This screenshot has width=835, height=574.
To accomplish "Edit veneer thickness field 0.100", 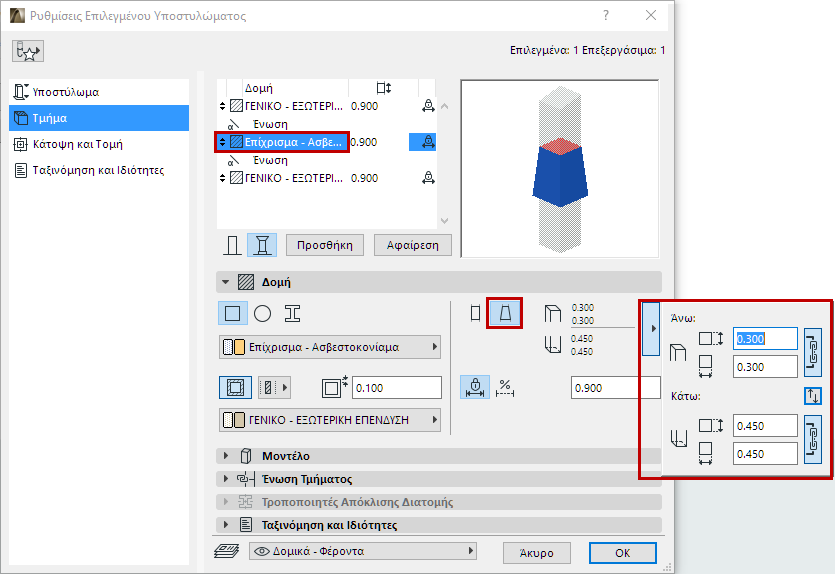I will point(397,388).
